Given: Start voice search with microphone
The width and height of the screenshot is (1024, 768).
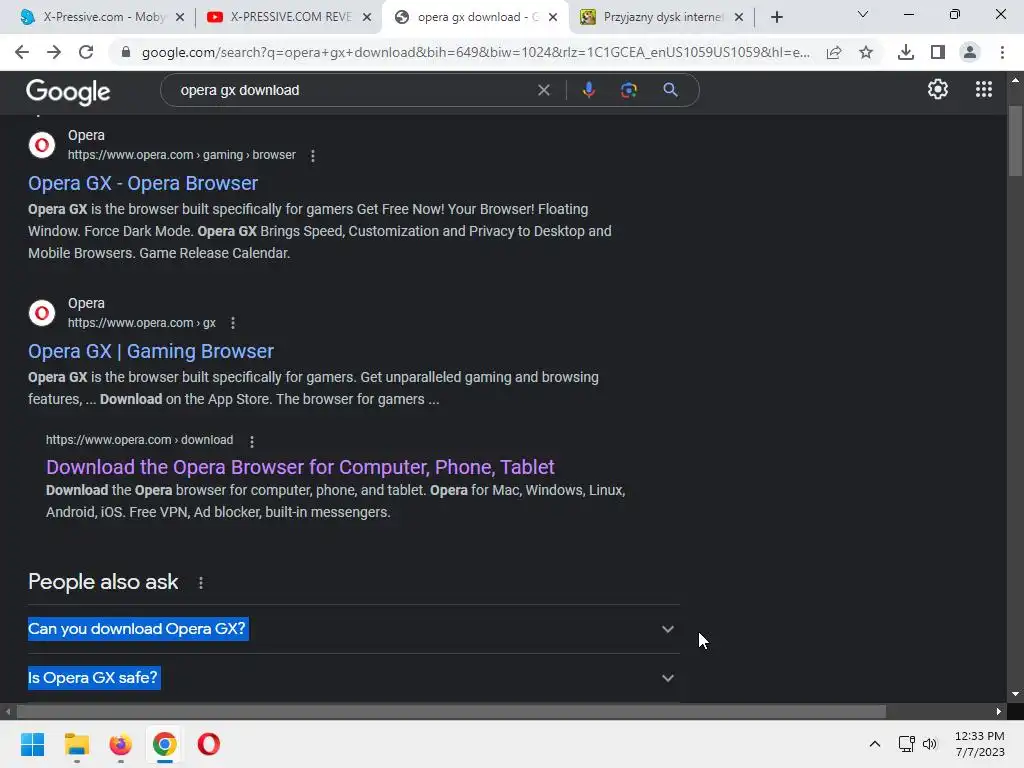Looking at the screenshot, I should pos(588,90).
